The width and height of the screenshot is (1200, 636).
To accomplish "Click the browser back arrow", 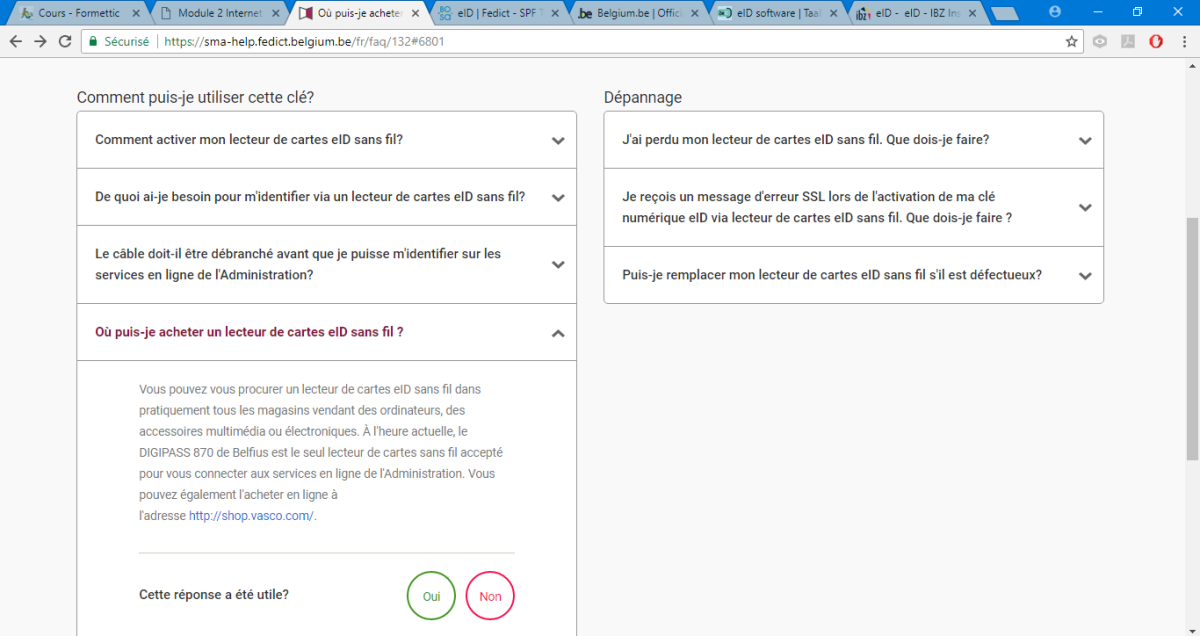I will [x=16, y=42].
